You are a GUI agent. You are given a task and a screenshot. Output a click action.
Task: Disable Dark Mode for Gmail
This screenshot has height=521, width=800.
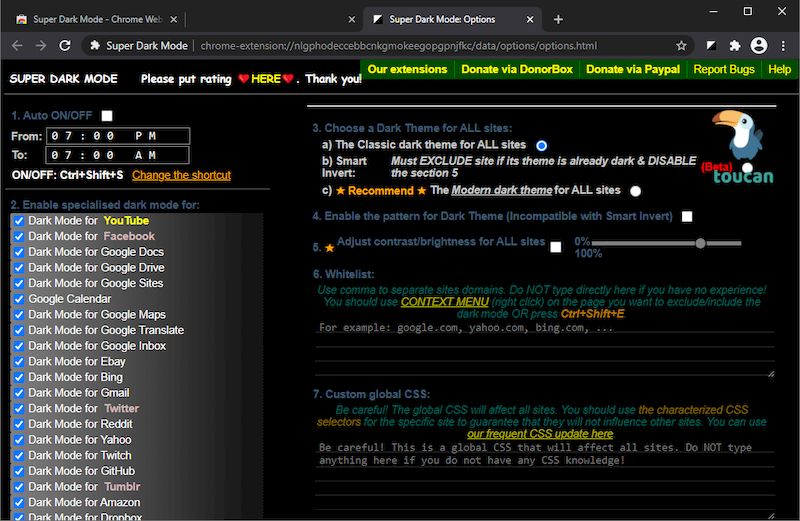pyautogui.click(x=19, y=393)
